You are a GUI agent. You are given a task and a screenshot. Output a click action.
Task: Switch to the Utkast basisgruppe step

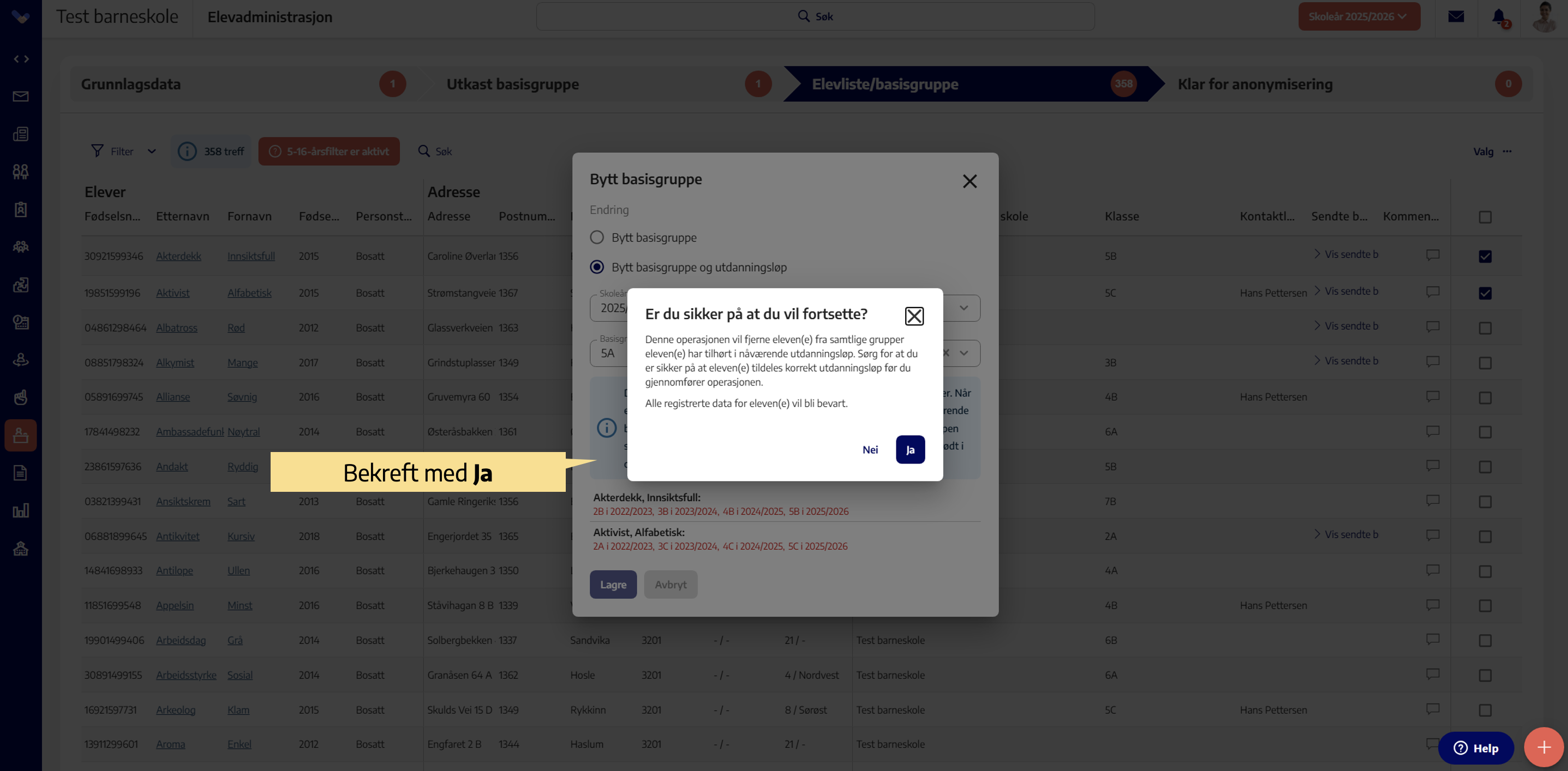click(603, 84)
